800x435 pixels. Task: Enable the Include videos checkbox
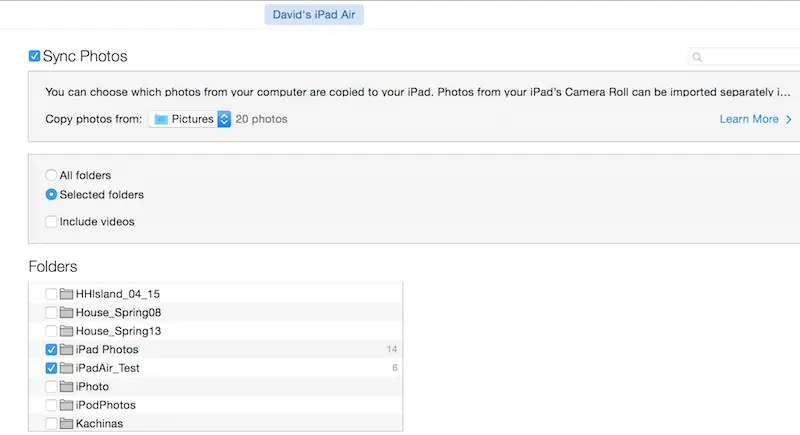coord(51,221)
